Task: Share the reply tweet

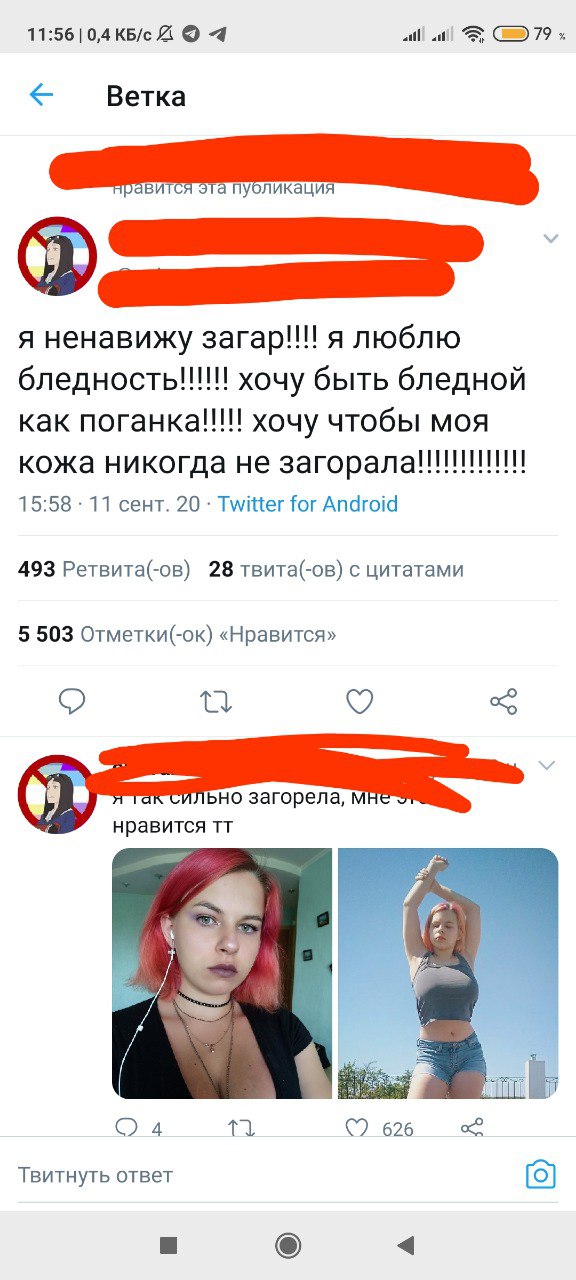Action: tap(472, 1128)
